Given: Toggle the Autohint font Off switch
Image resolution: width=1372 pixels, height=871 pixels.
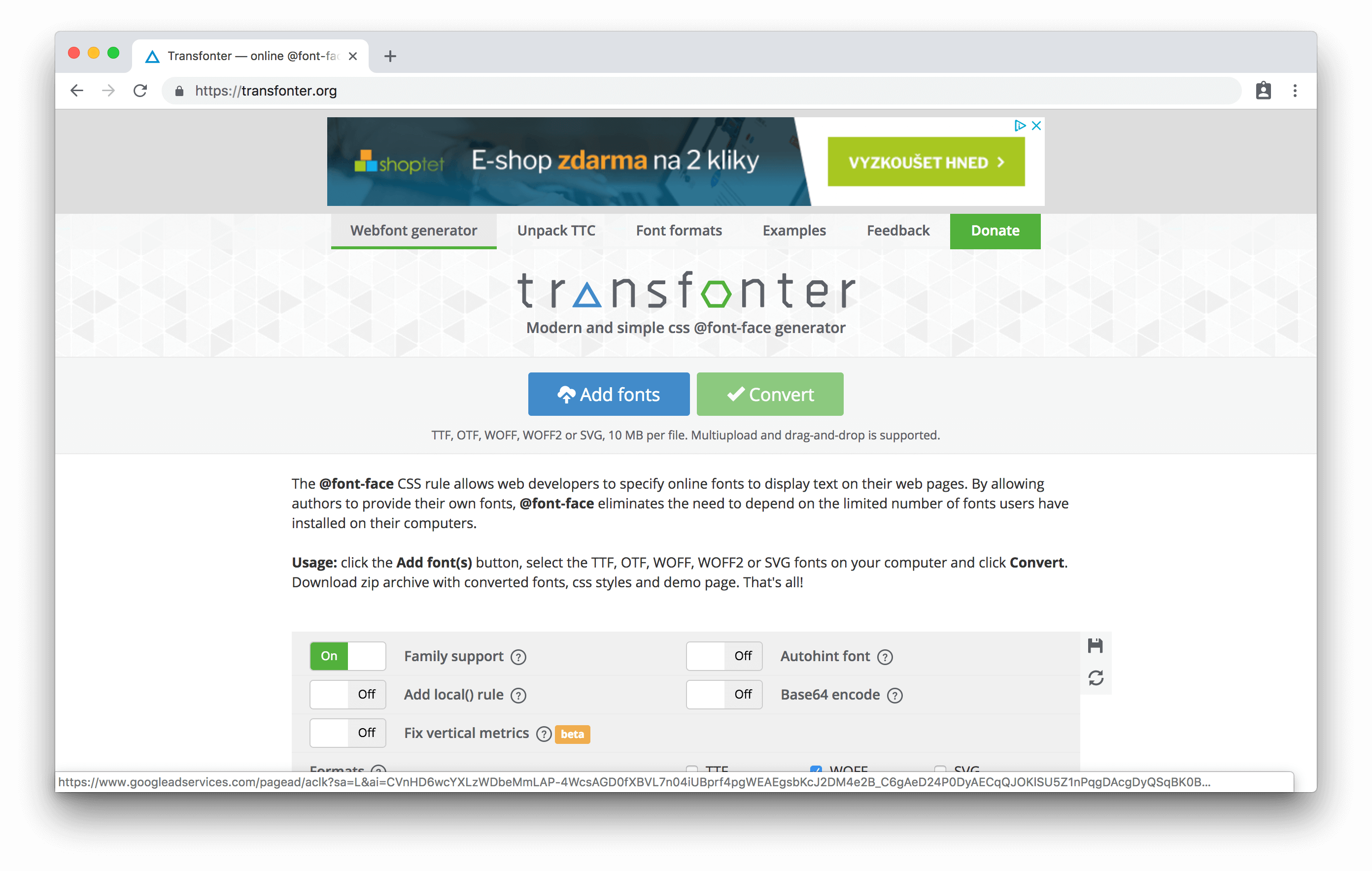Looking at the screenshot, I should (722, 656).
